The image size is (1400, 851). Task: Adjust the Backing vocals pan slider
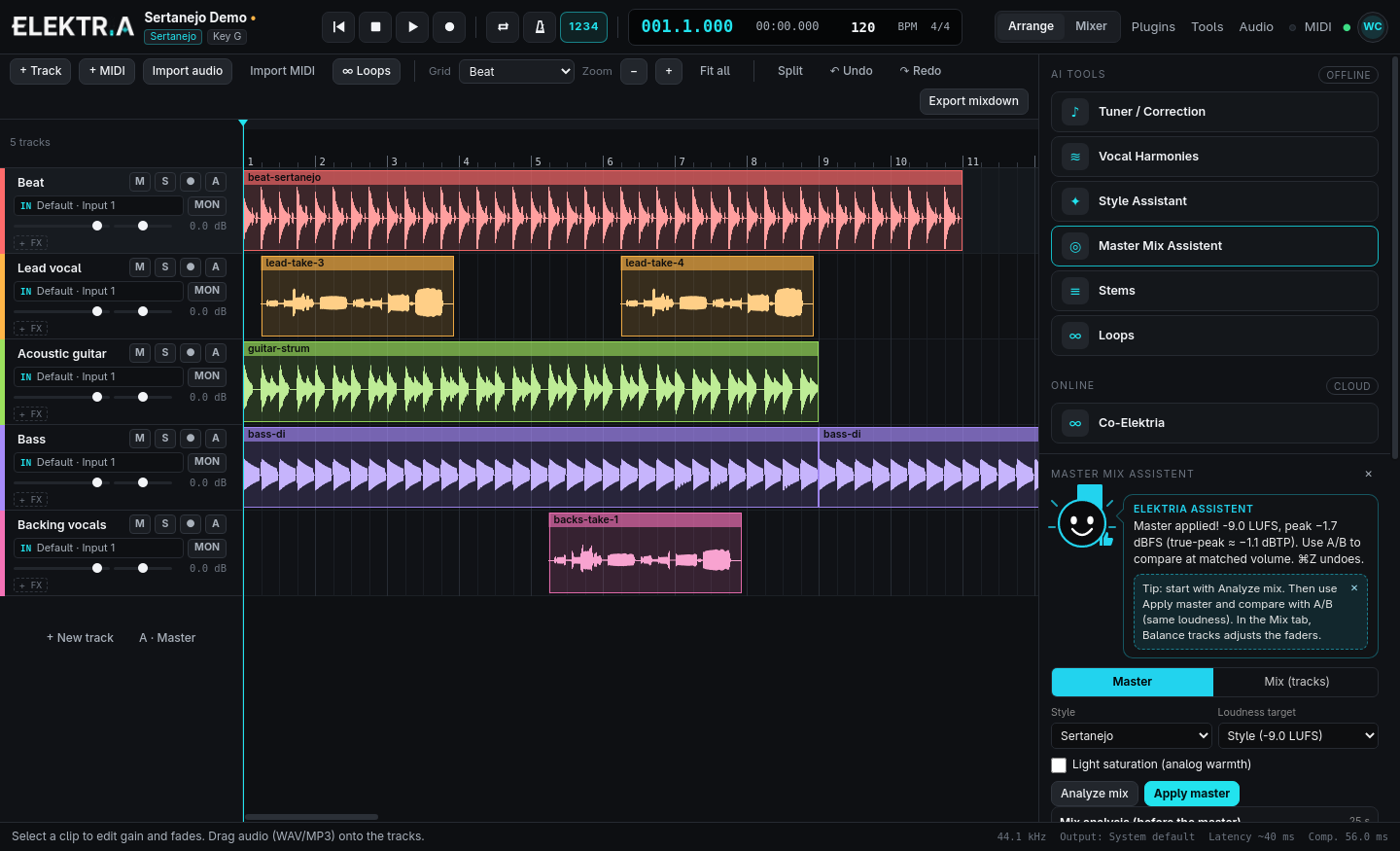click(x=143, y=568)
